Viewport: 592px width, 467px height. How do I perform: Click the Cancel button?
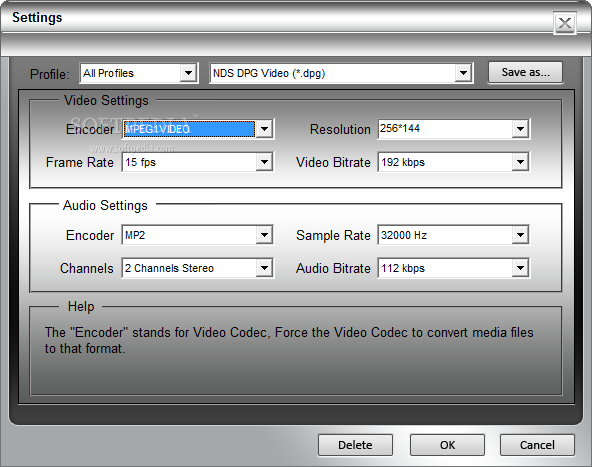537,445
